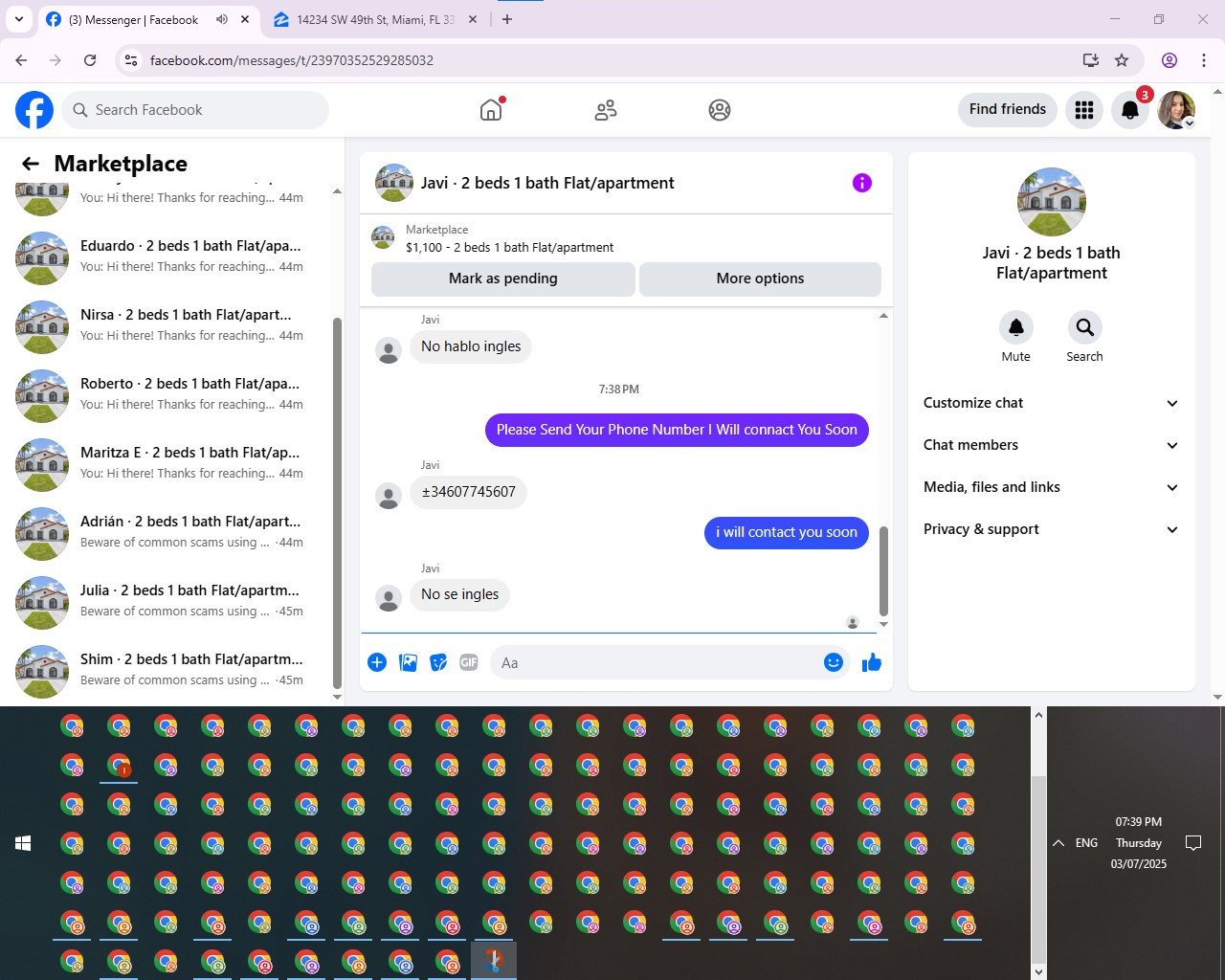1225x980 pixels.
Task: Reload the page in Chrome
Action: pyautogui.click(x=90, y=60)
